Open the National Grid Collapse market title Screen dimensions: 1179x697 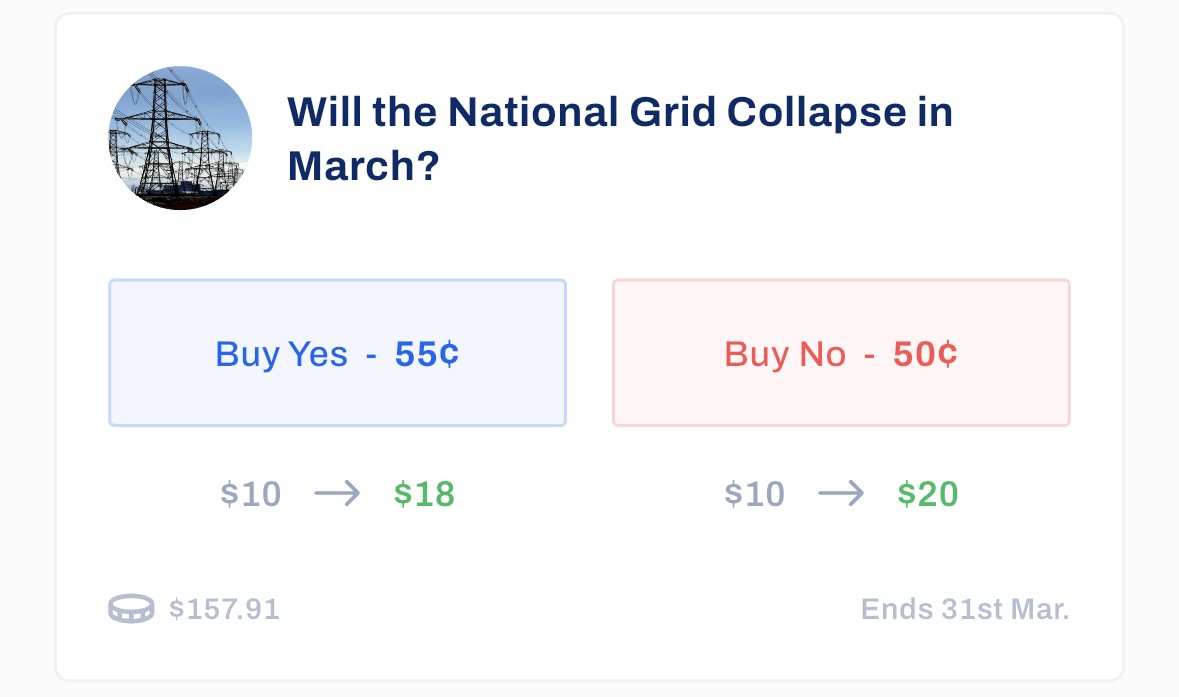pos(620,138)
